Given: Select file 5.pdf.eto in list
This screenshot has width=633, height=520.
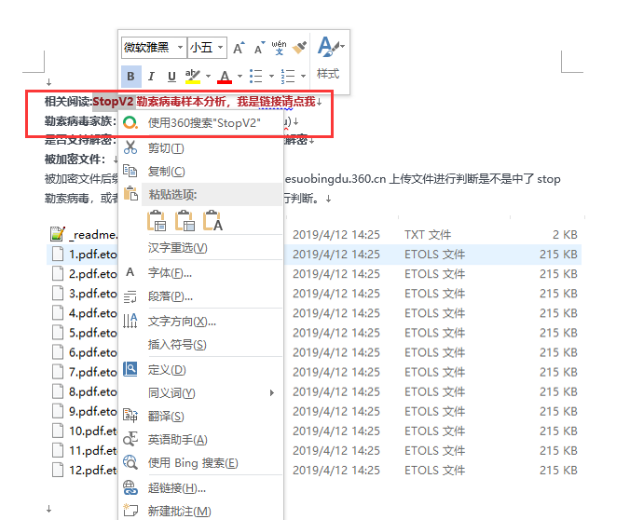Looking at the screenshot, I should [x=93, y=333].
